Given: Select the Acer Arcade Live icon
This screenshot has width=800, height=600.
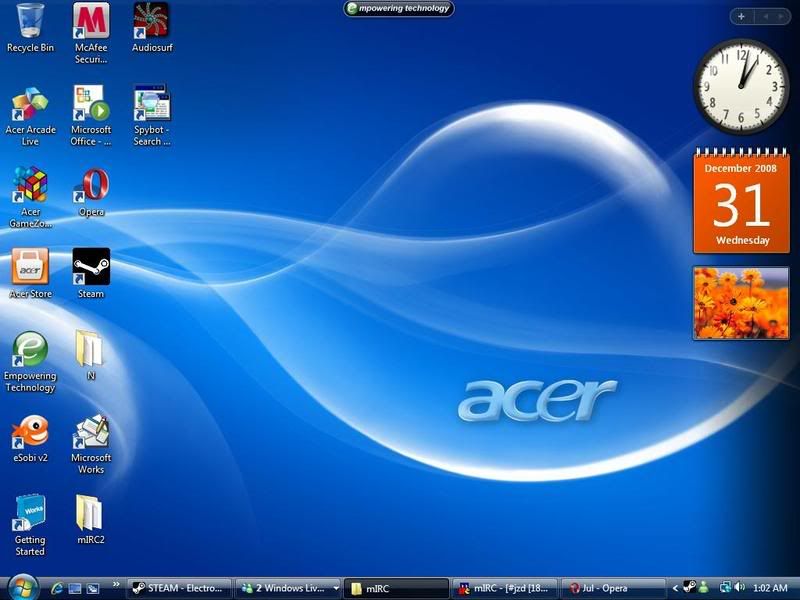Looking at the screenshot, I should tap(30, 104).
